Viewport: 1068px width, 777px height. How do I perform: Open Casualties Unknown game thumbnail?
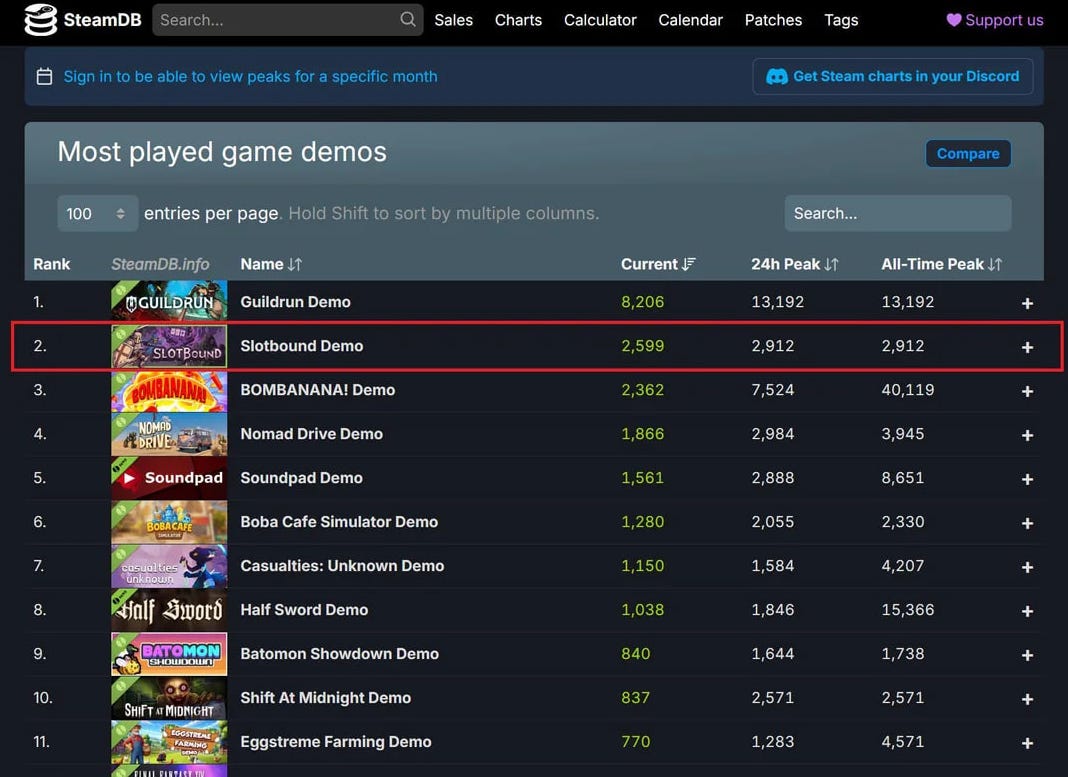pos(169,566)
